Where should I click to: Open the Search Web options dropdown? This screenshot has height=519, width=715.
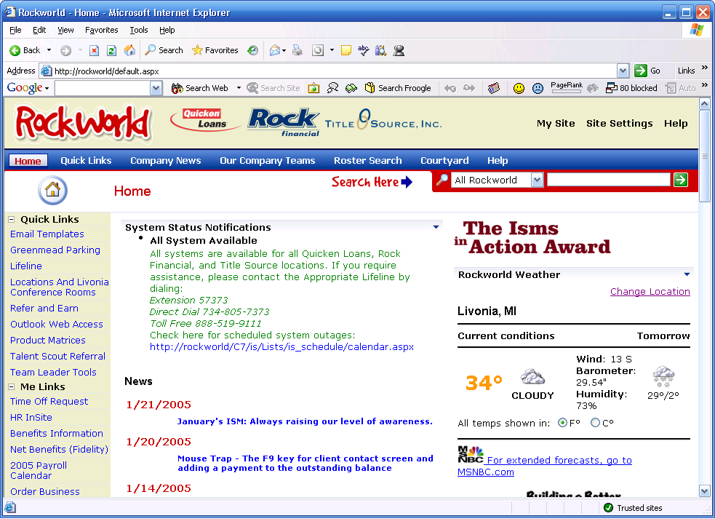pyautogui.click(x=238, y=88)
